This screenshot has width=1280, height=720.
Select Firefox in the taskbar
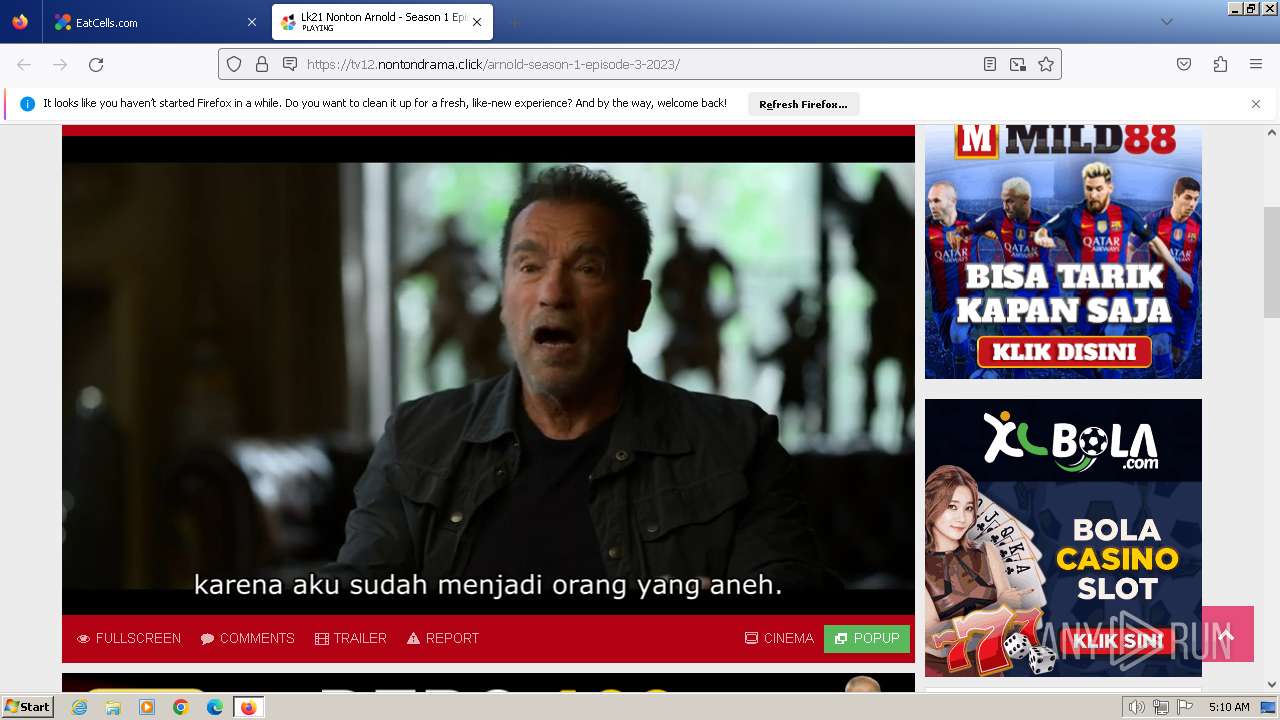pos(248,707)
